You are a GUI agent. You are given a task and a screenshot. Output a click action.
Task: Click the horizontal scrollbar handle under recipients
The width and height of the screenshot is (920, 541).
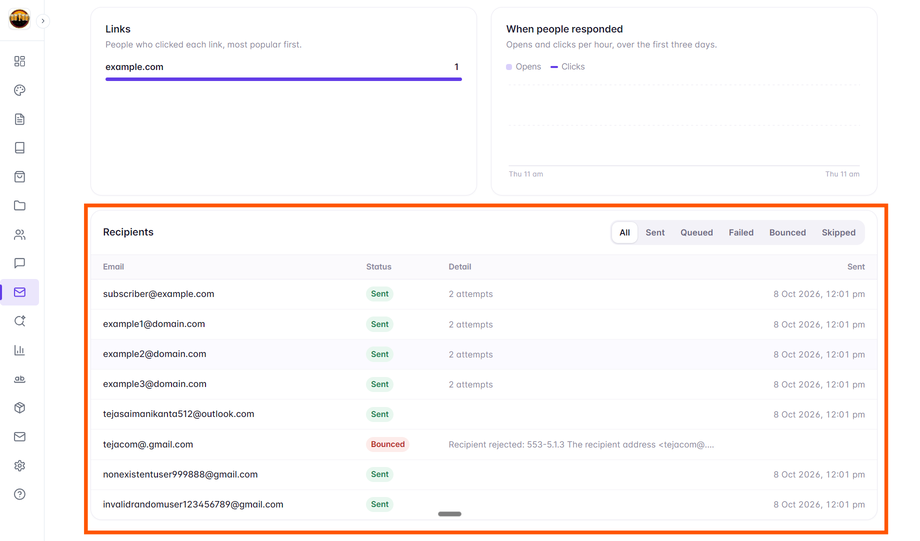(x=449, y=514)
